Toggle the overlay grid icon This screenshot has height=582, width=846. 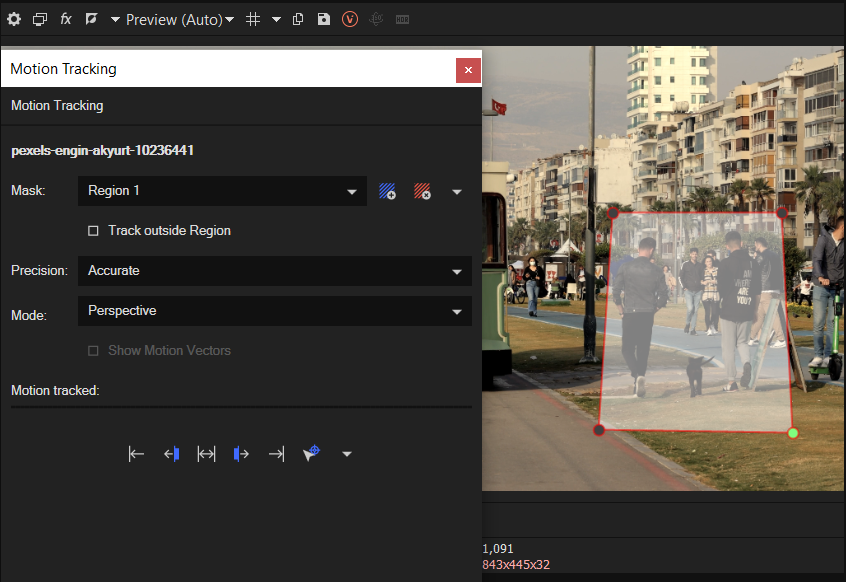tap(253, 19)
